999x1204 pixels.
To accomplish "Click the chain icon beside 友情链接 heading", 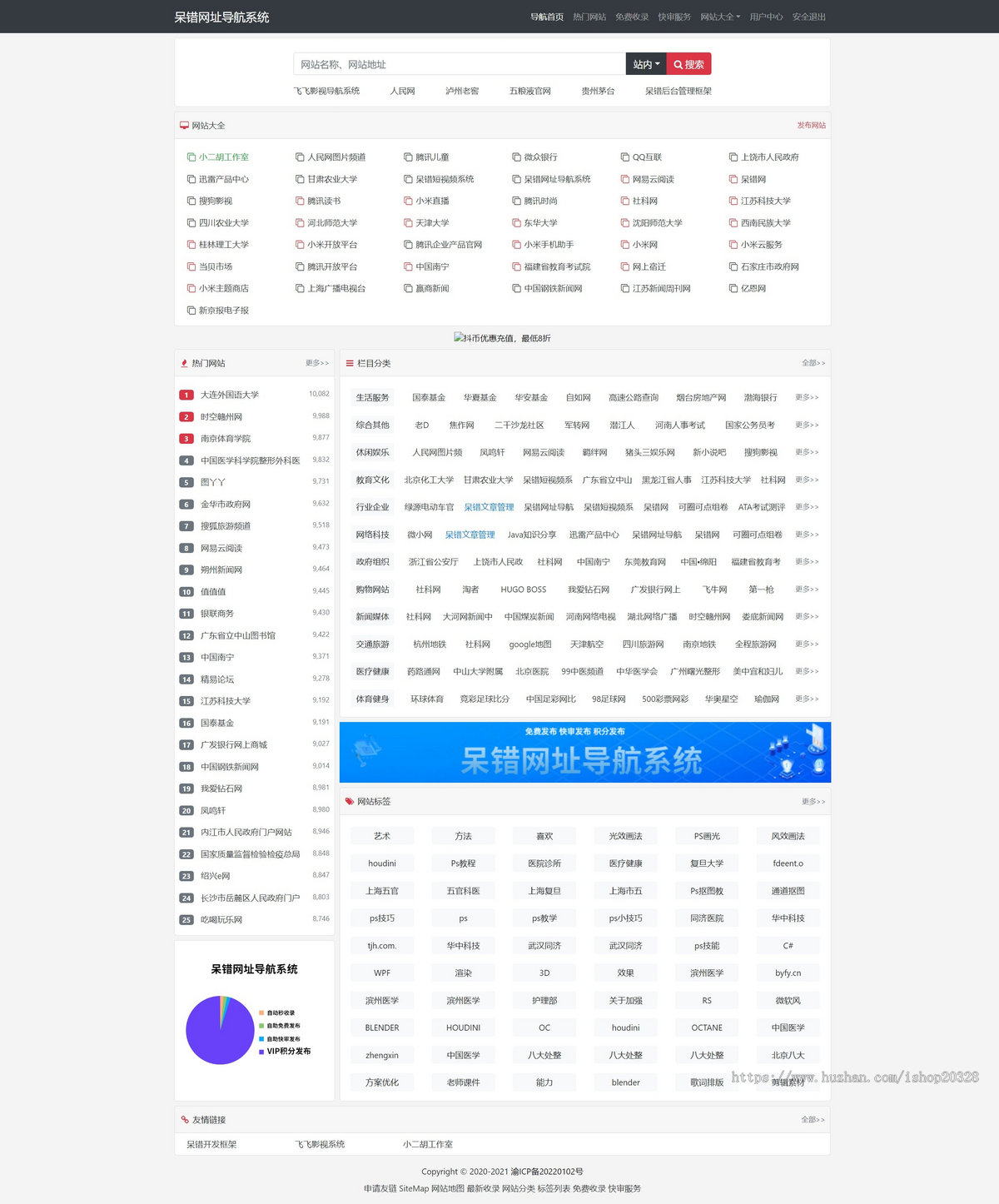I will (x=185, y=1120).
